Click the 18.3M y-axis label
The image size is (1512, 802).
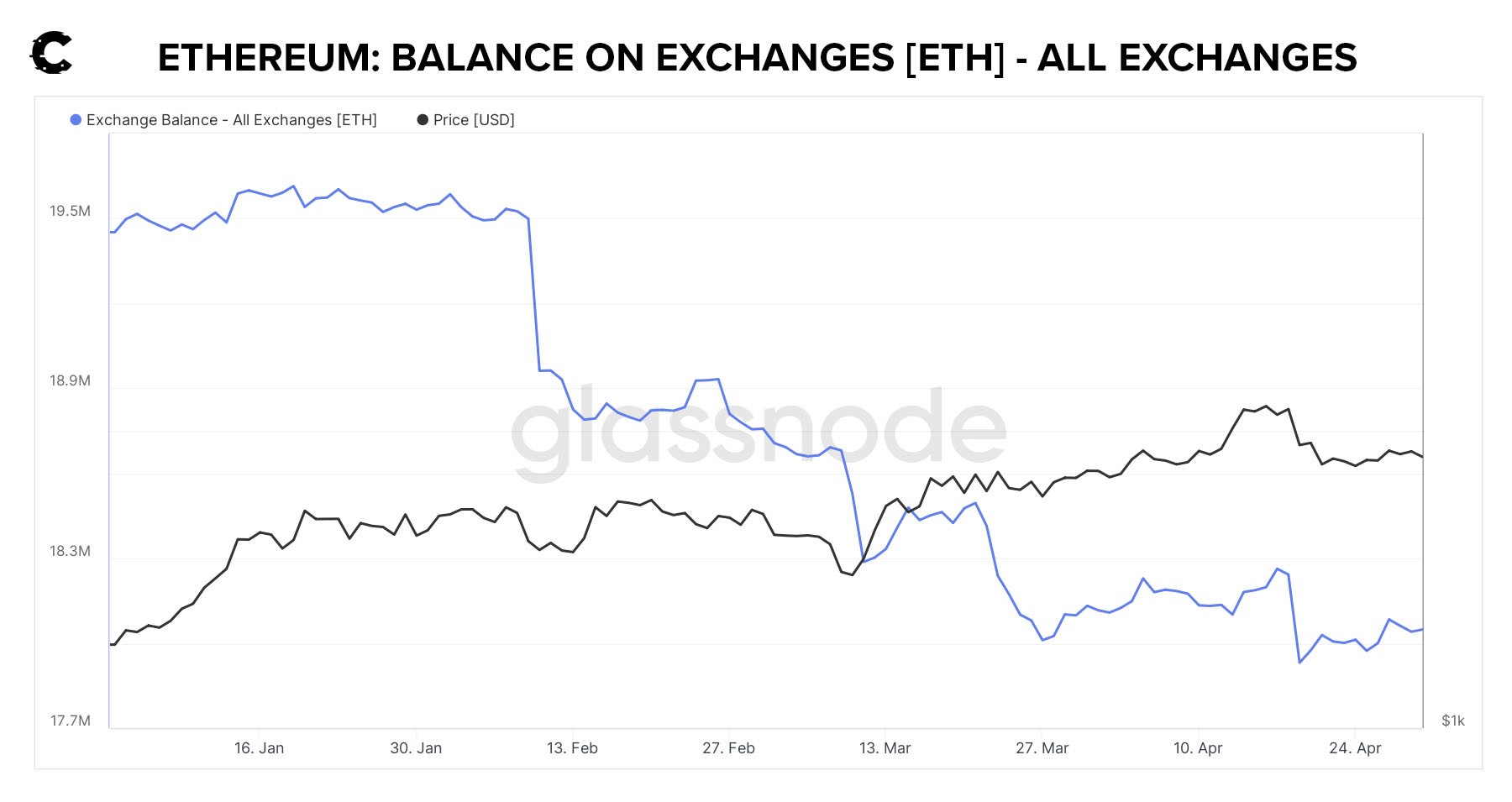pyautogui.click(x=70, y=552)
